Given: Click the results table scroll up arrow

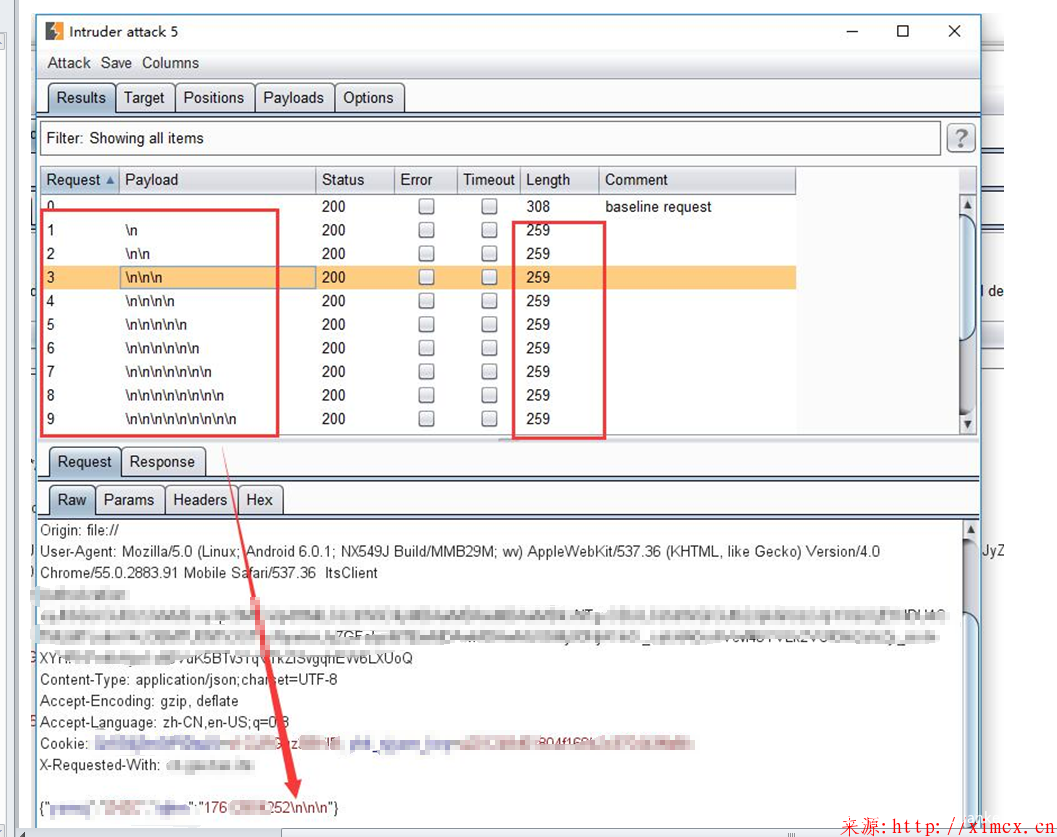Looking at the screenshot, I should pos(966,205).
